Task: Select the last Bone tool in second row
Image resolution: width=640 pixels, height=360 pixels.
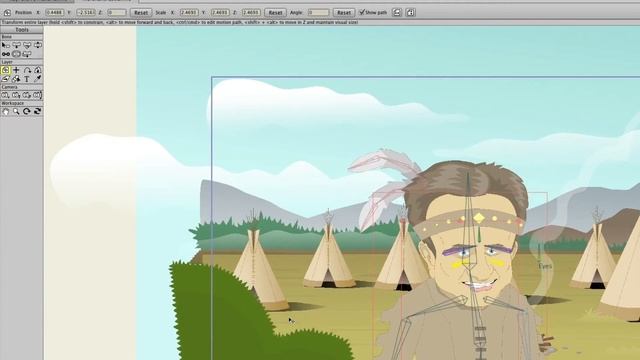Action: (27, 54)
